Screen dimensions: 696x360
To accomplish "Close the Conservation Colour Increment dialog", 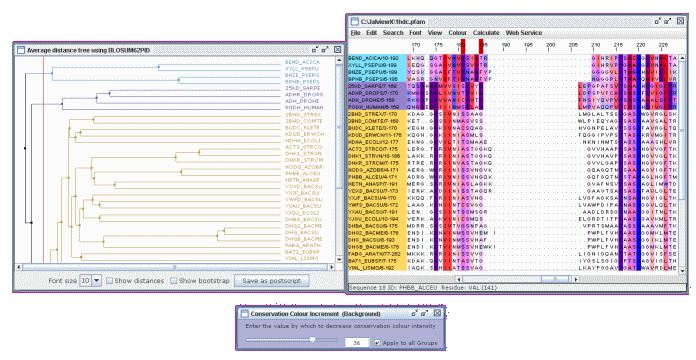I will pyautogui.click(x=437, y=313).
